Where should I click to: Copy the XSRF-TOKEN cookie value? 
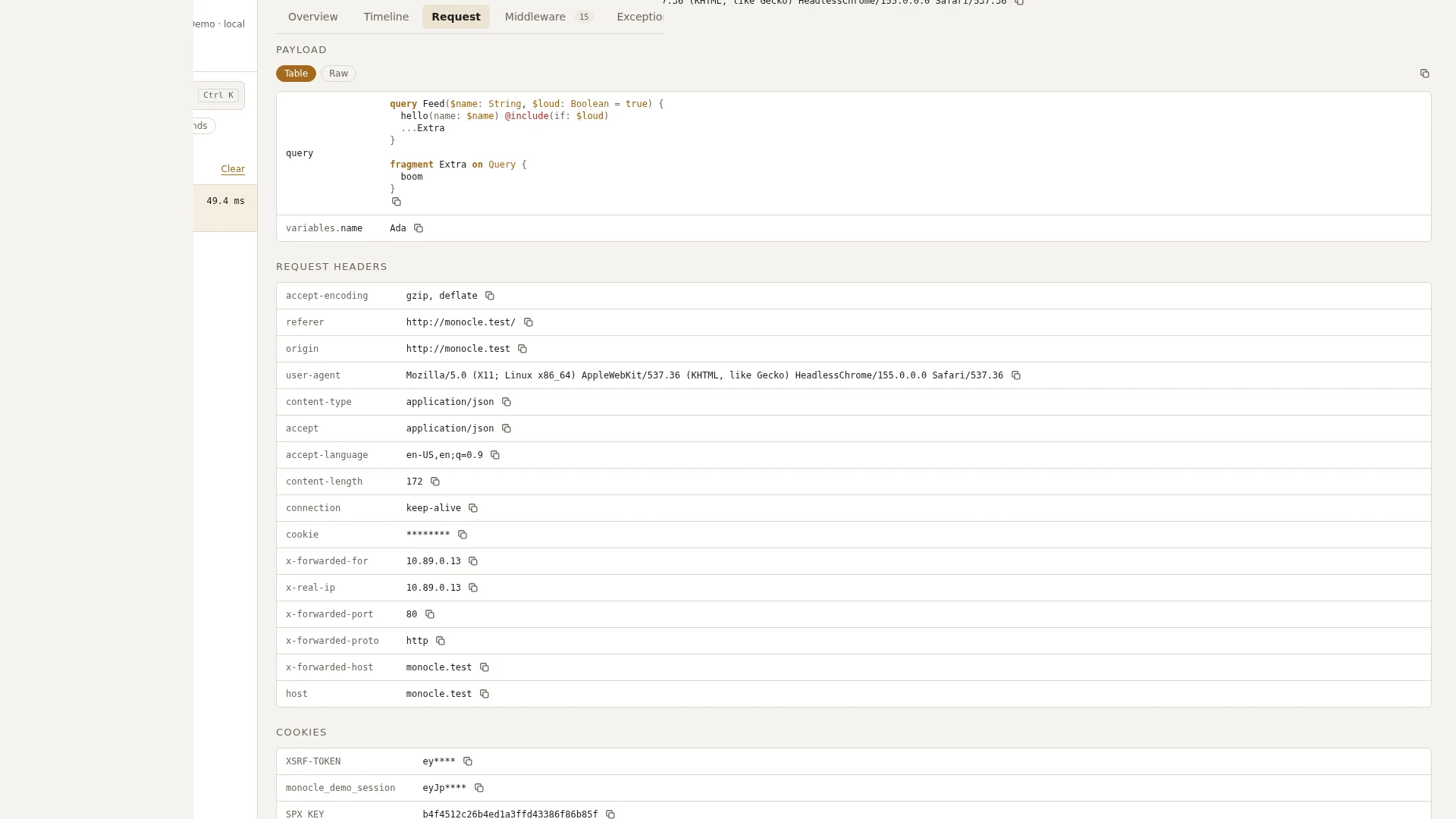467,761
